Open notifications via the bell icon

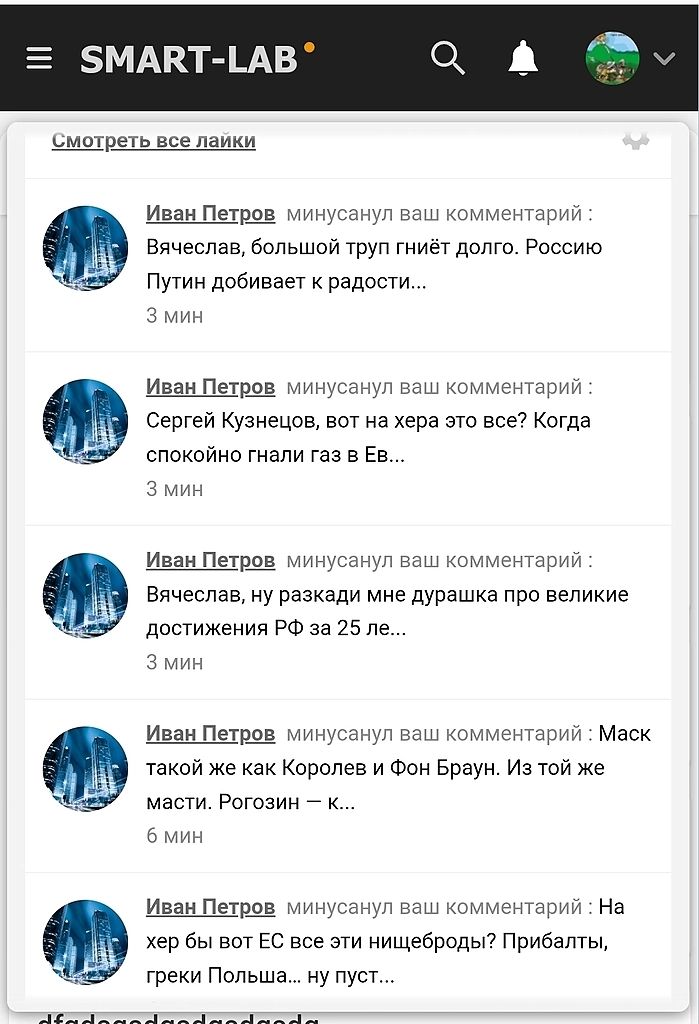pyautogui.click(x=522, y=58)
